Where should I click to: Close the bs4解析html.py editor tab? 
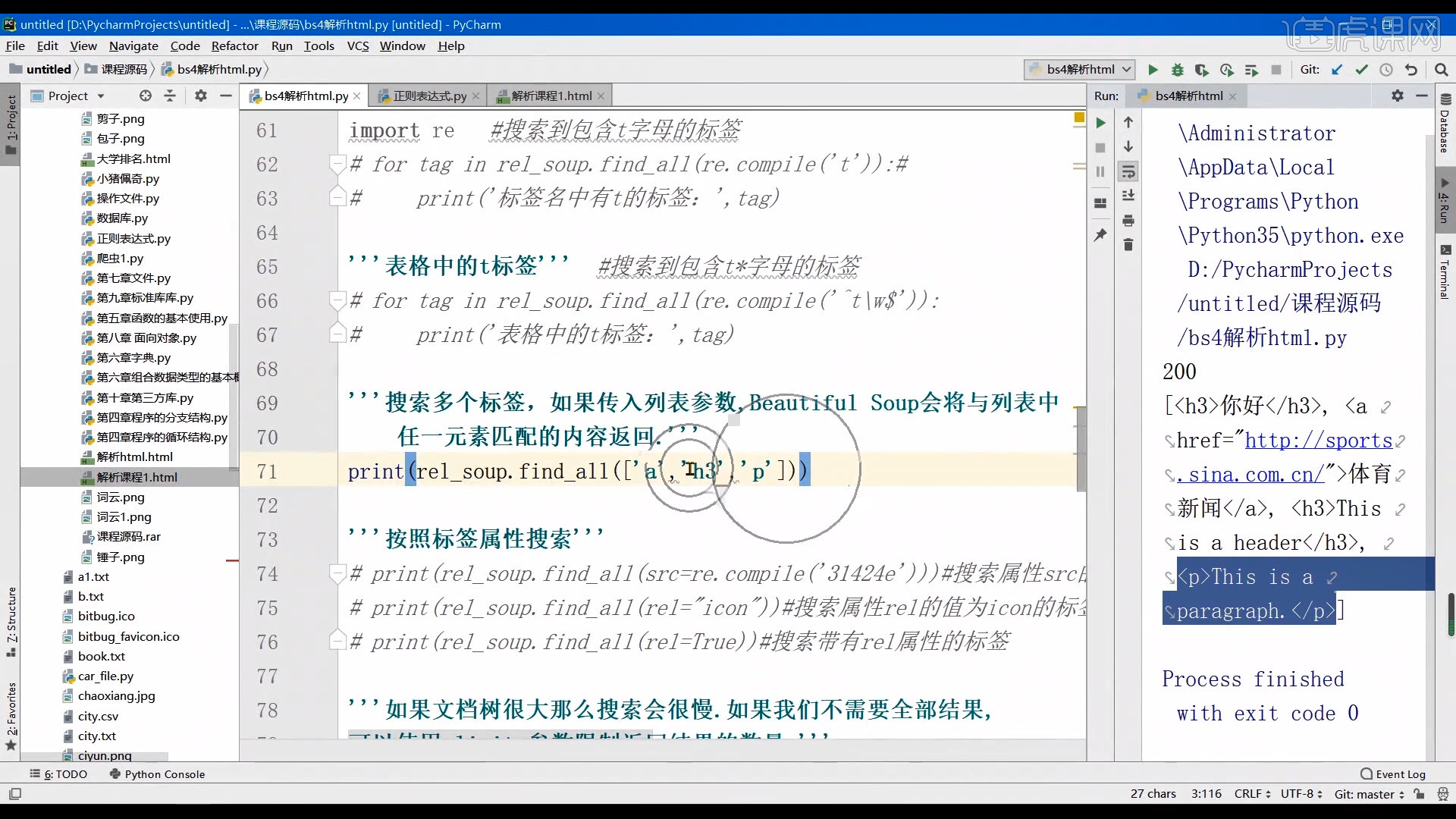pyautogui.click(x=357, y=96)
